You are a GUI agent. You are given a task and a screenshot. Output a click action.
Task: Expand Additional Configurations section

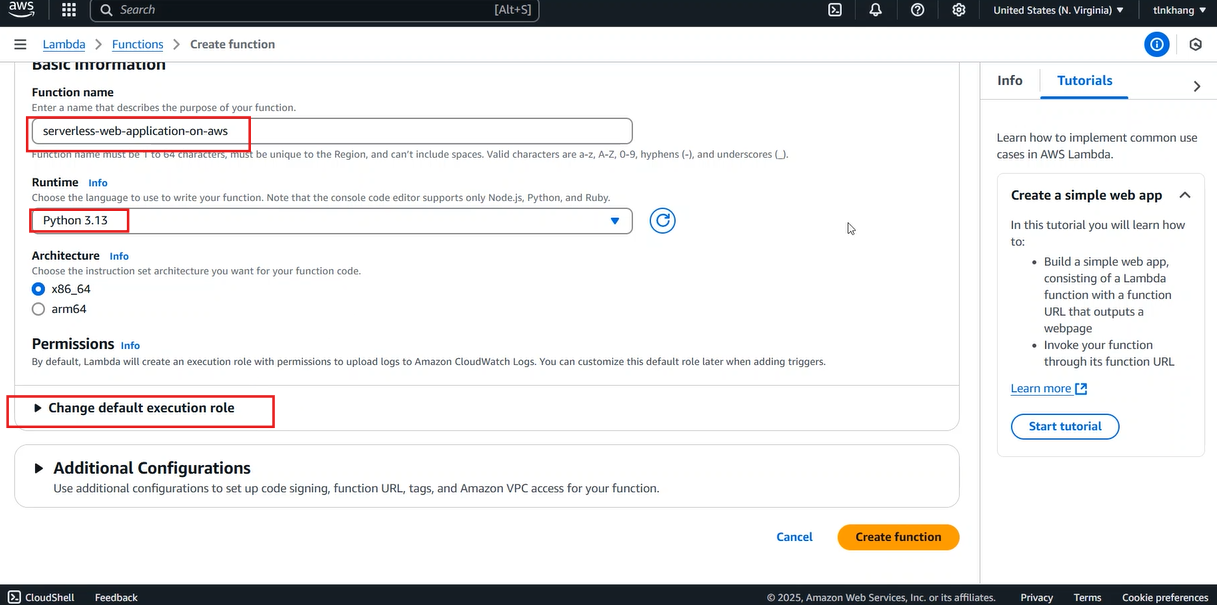[141, 468]
